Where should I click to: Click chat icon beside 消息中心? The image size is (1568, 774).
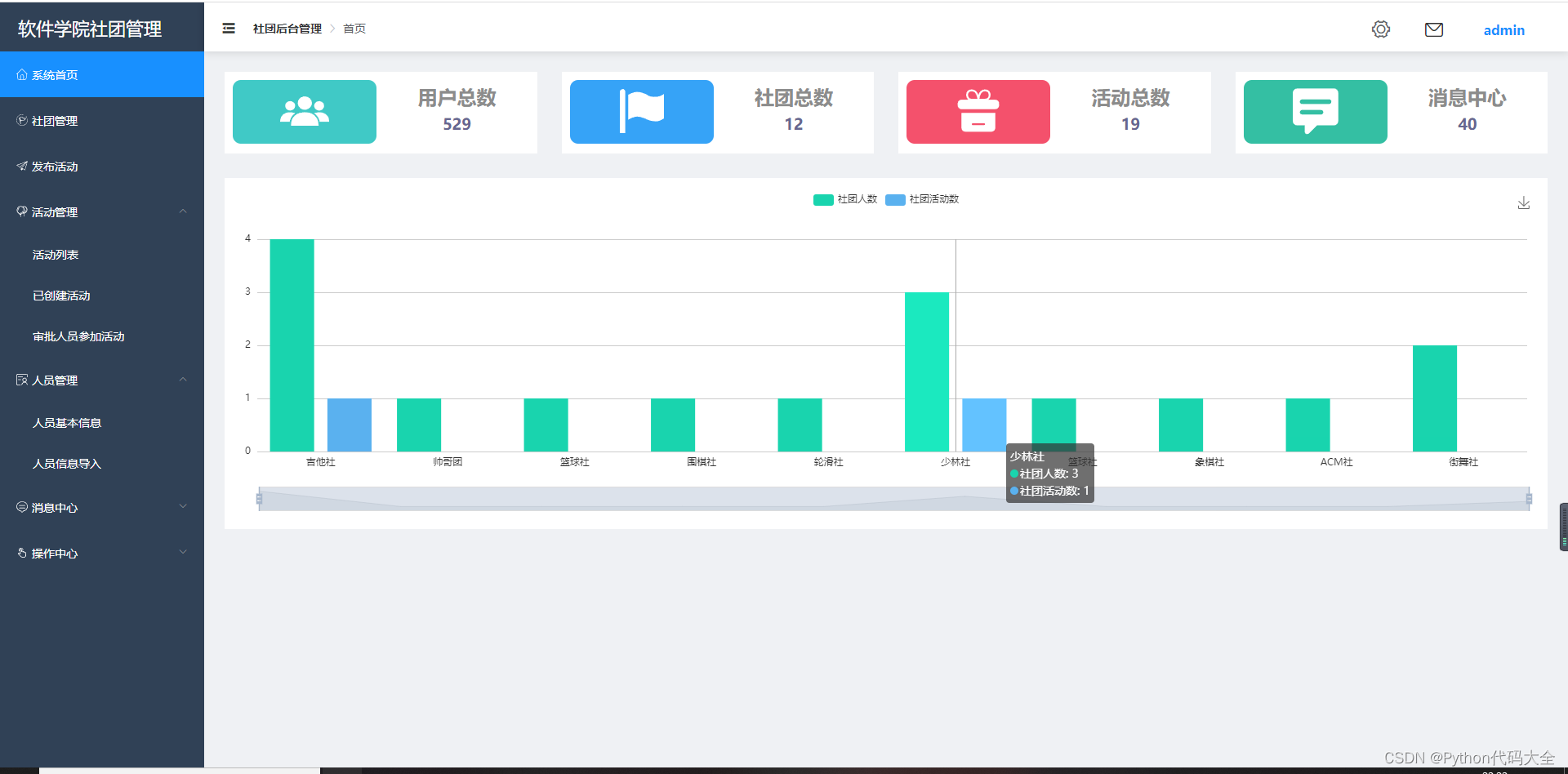[22, 507]
